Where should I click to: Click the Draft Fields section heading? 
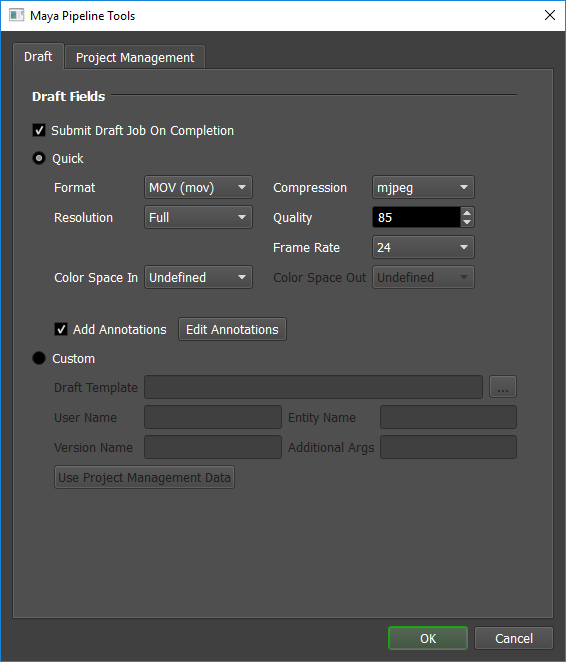point(68,97)
